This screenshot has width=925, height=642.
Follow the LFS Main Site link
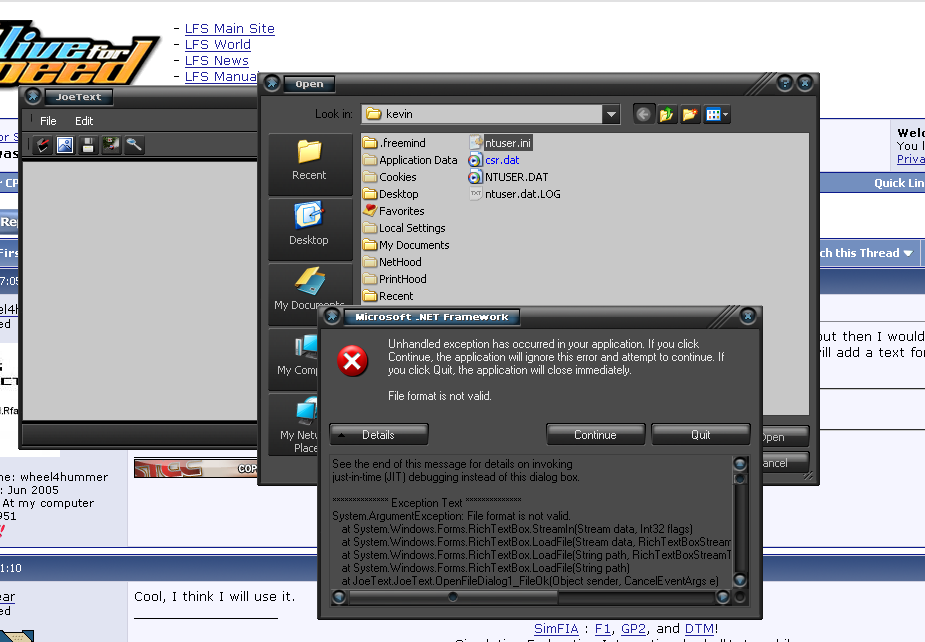(229, 29)
